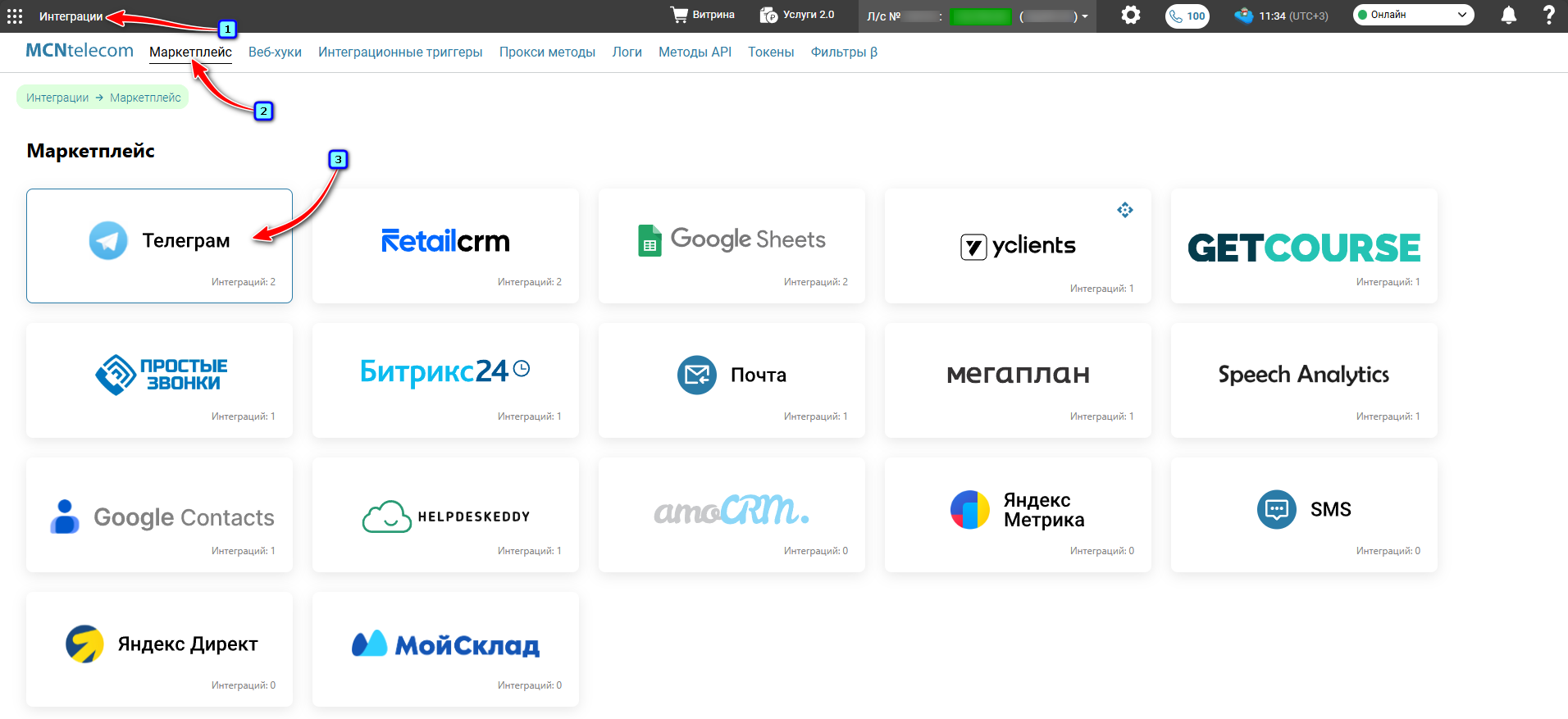This screenshot has width=1568, height=719.
Task: Click the Услуги 2.0 label
Action: 809,15
